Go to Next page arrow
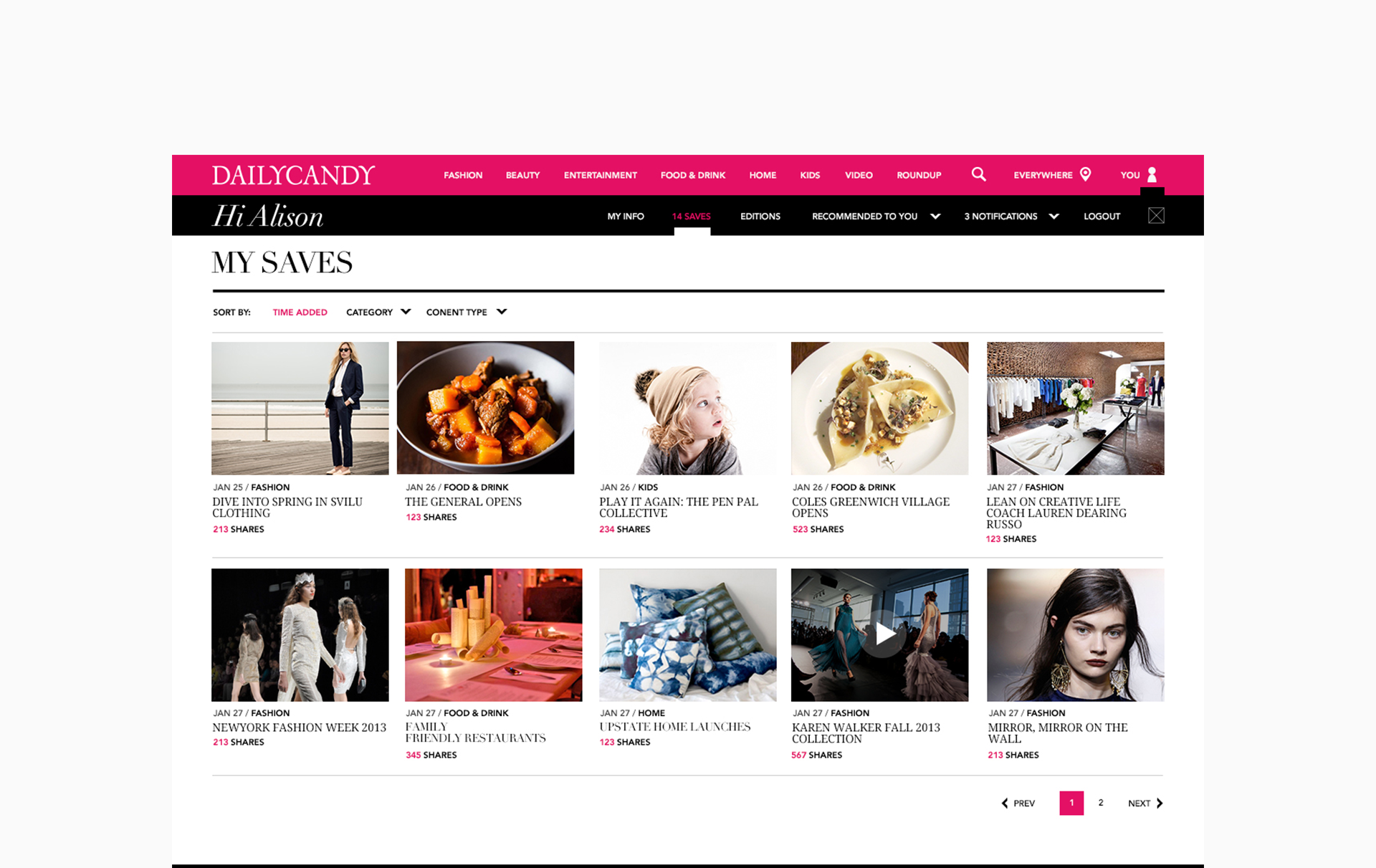 click(1159, 803)
